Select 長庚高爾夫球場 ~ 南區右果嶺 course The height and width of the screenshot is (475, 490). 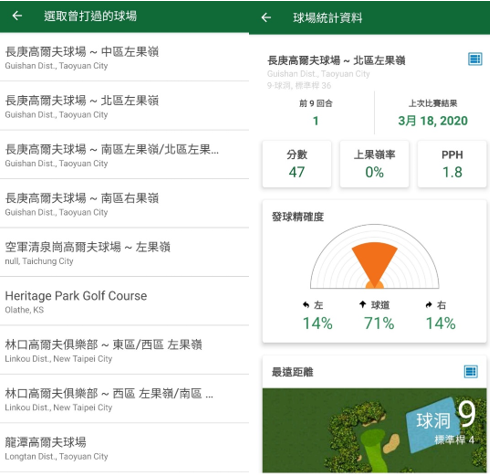124,204
